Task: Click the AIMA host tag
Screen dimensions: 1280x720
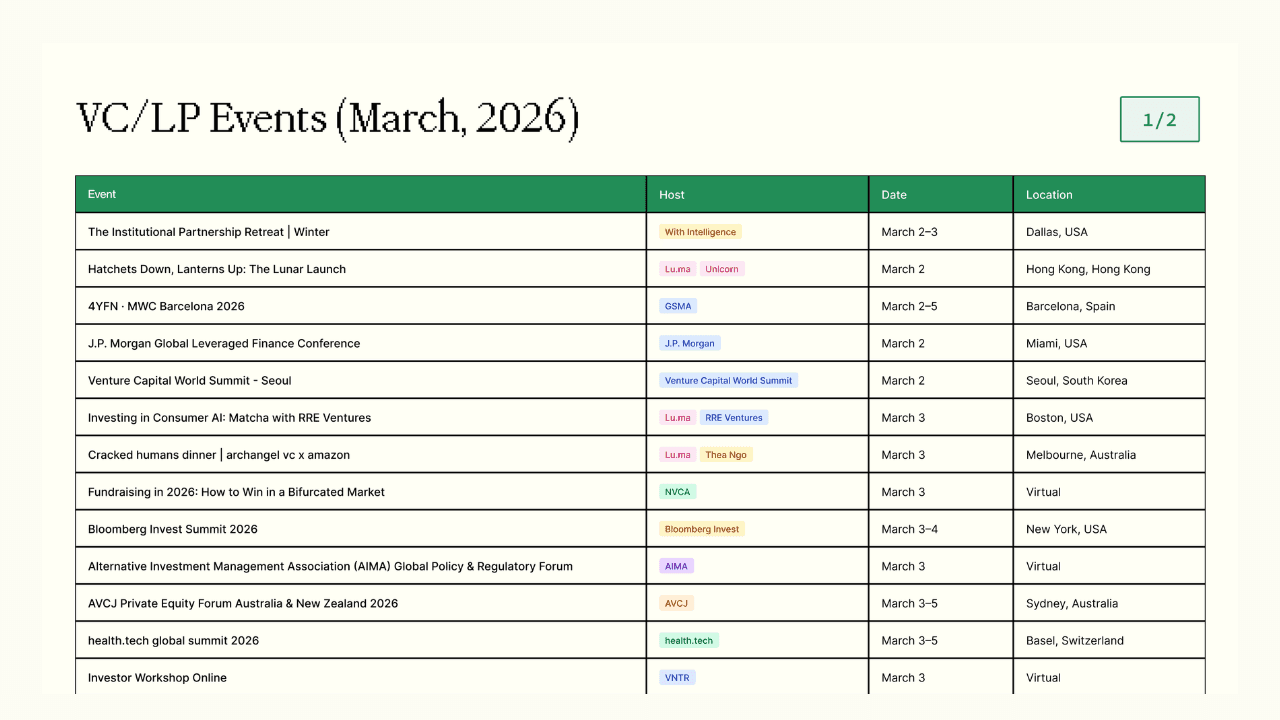Action: pos(676,566)
